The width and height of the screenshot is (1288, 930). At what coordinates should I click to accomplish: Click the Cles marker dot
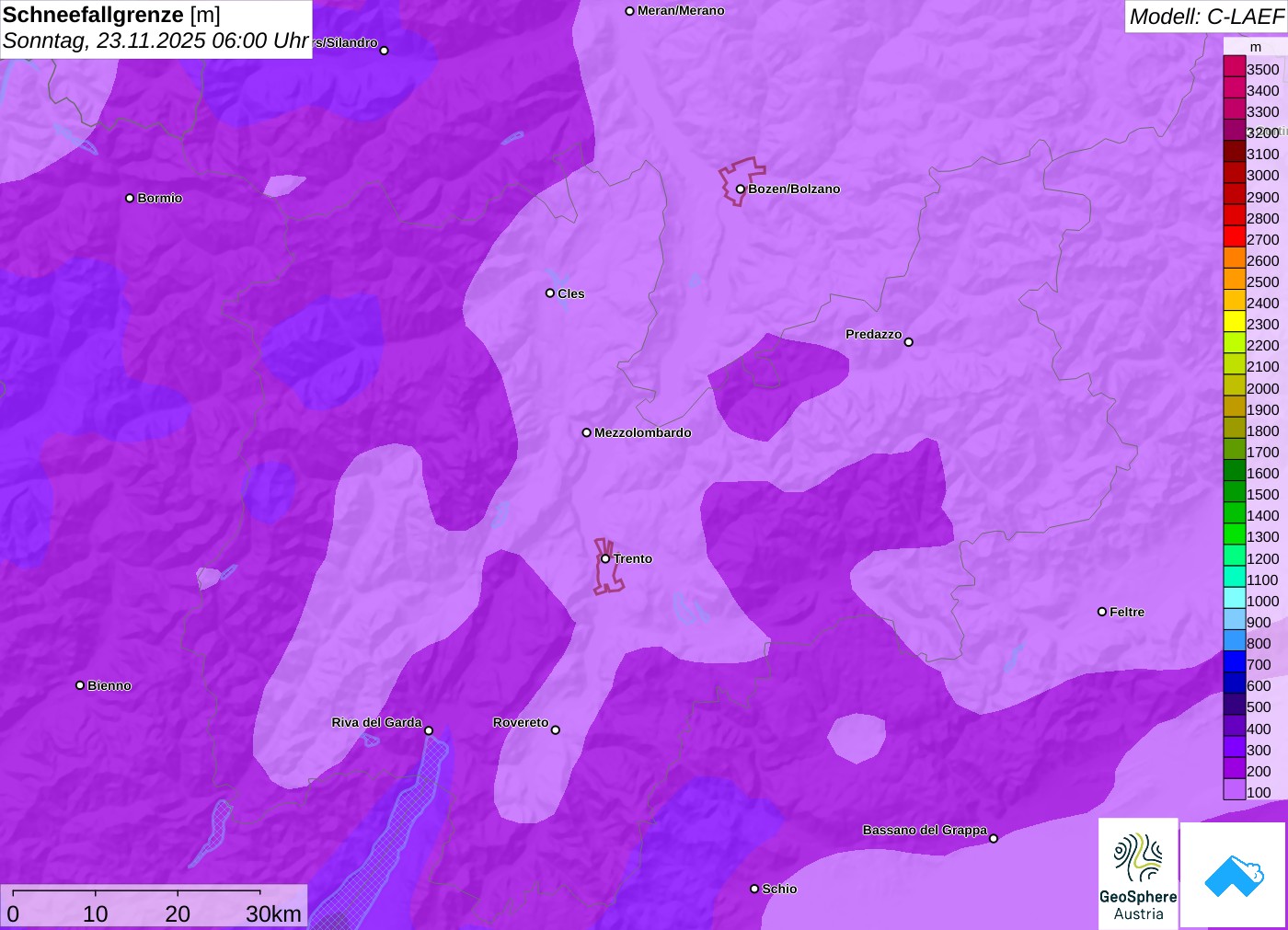[x=550, y=293]
